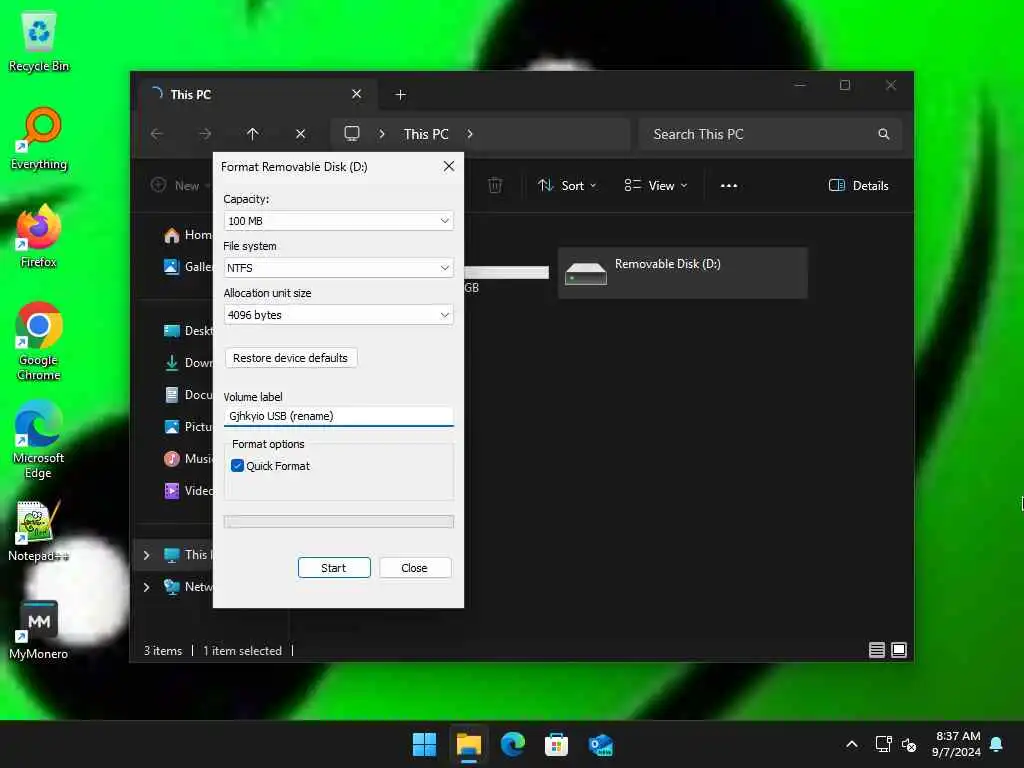
Task: Open the notifications bell icon
Action: point(997,744)
